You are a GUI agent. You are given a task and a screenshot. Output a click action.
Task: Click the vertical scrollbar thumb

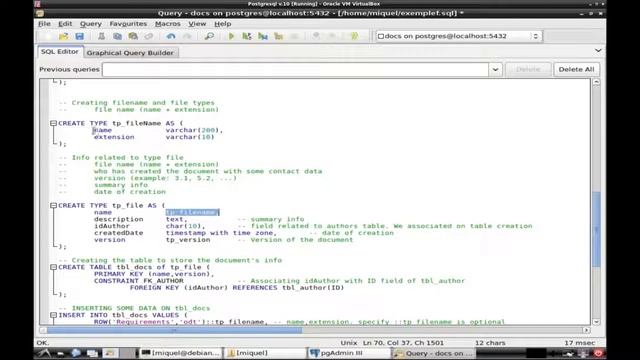596,229
